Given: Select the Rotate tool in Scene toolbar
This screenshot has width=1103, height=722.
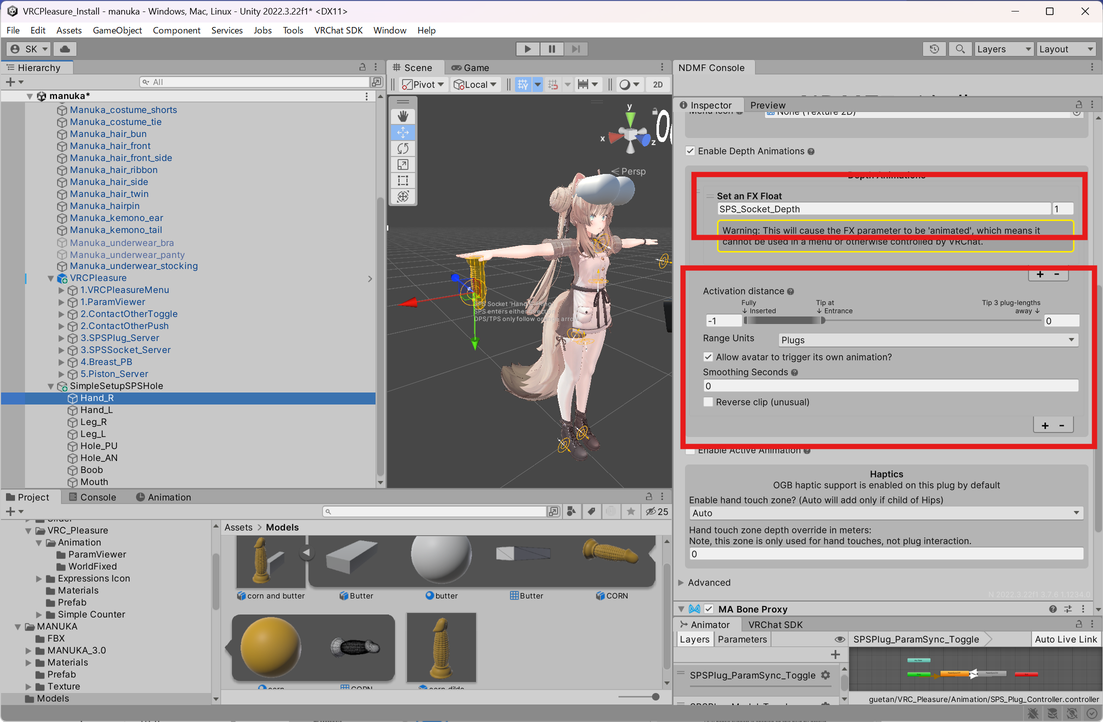Looking at the screenshot, I should [x=402, y=148].
